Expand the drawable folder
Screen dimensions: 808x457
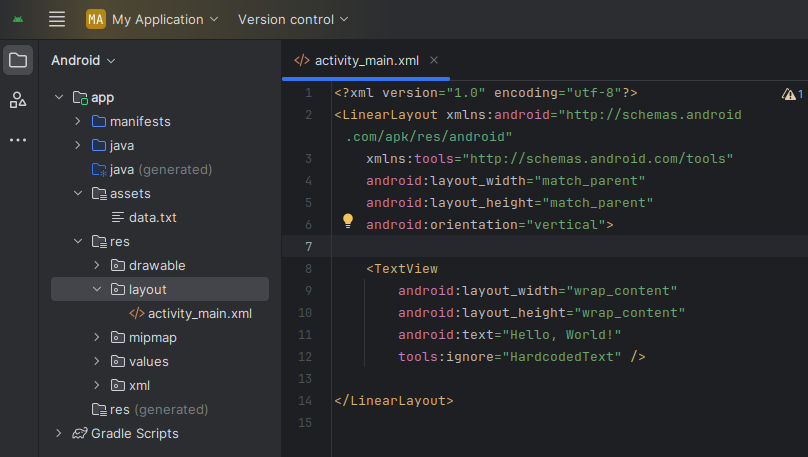[x=97, y=265]
